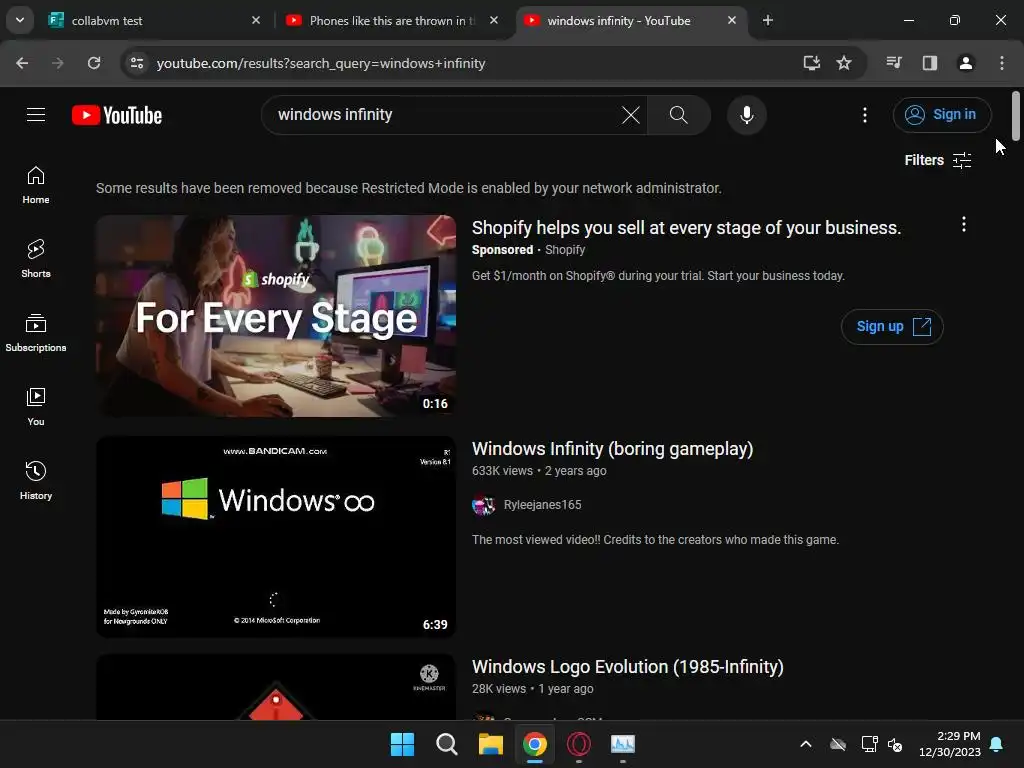The image size is (1024, 768).
Task: Close the windows infinity YouTube tab
Action: click(x=732, y=21)
